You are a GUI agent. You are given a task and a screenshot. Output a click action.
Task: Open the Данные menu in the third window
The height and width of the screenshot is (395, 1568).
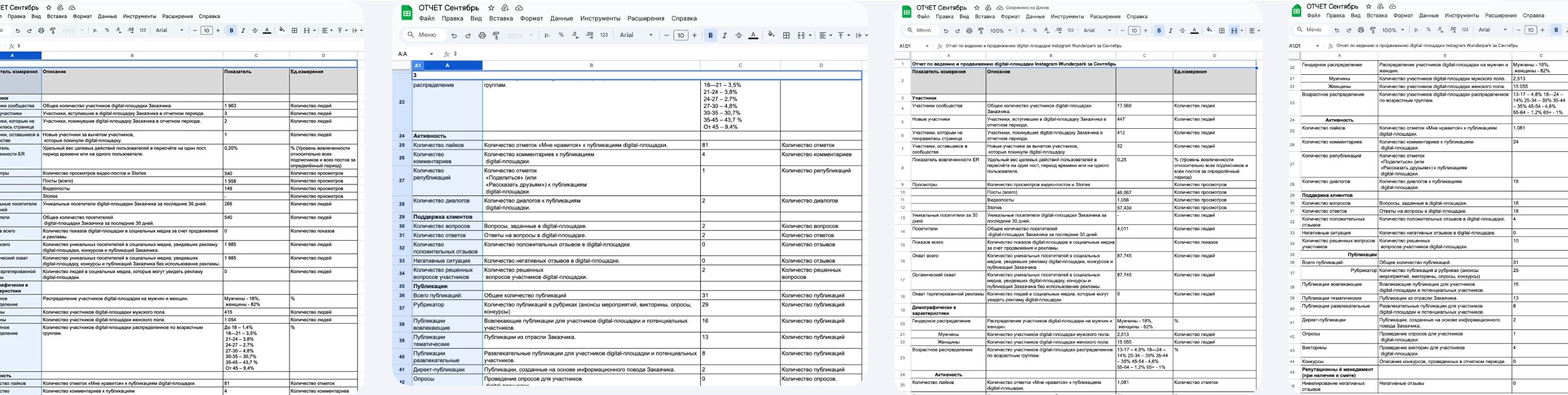1035,16
